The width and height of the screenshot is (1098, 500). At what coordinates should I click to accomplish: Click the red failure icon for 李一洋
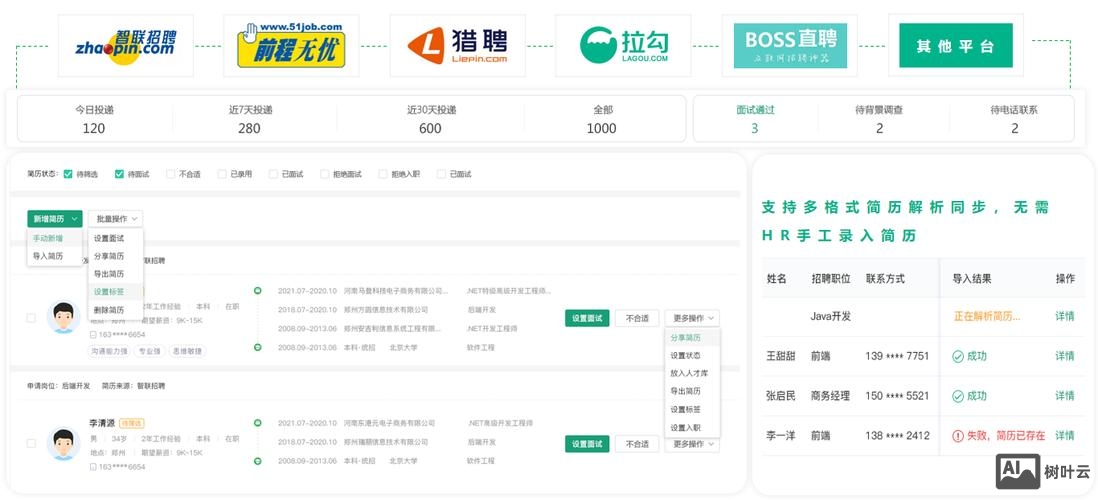tap(958, 436)
